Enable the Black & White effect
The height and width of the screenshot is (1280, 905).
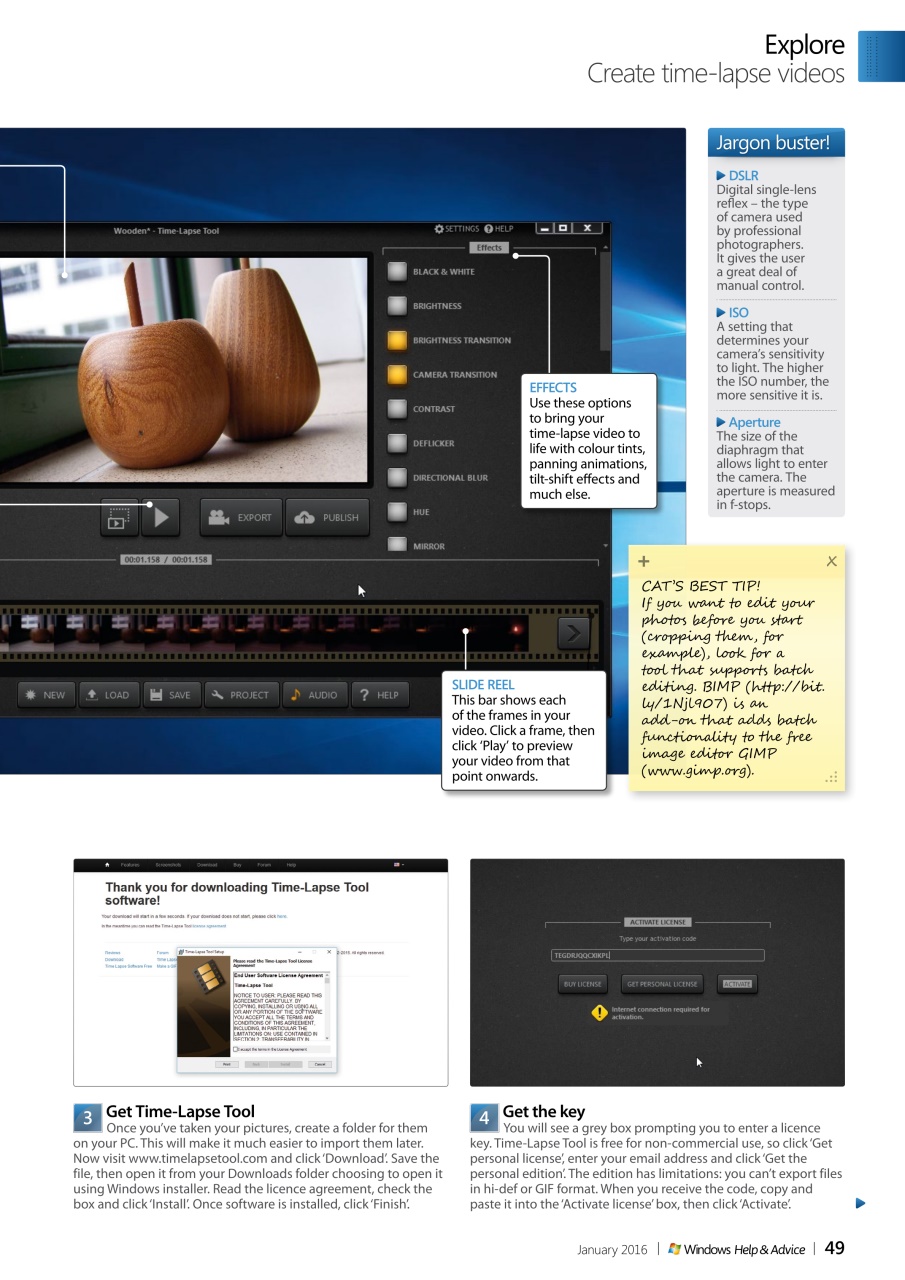(396, 270)
